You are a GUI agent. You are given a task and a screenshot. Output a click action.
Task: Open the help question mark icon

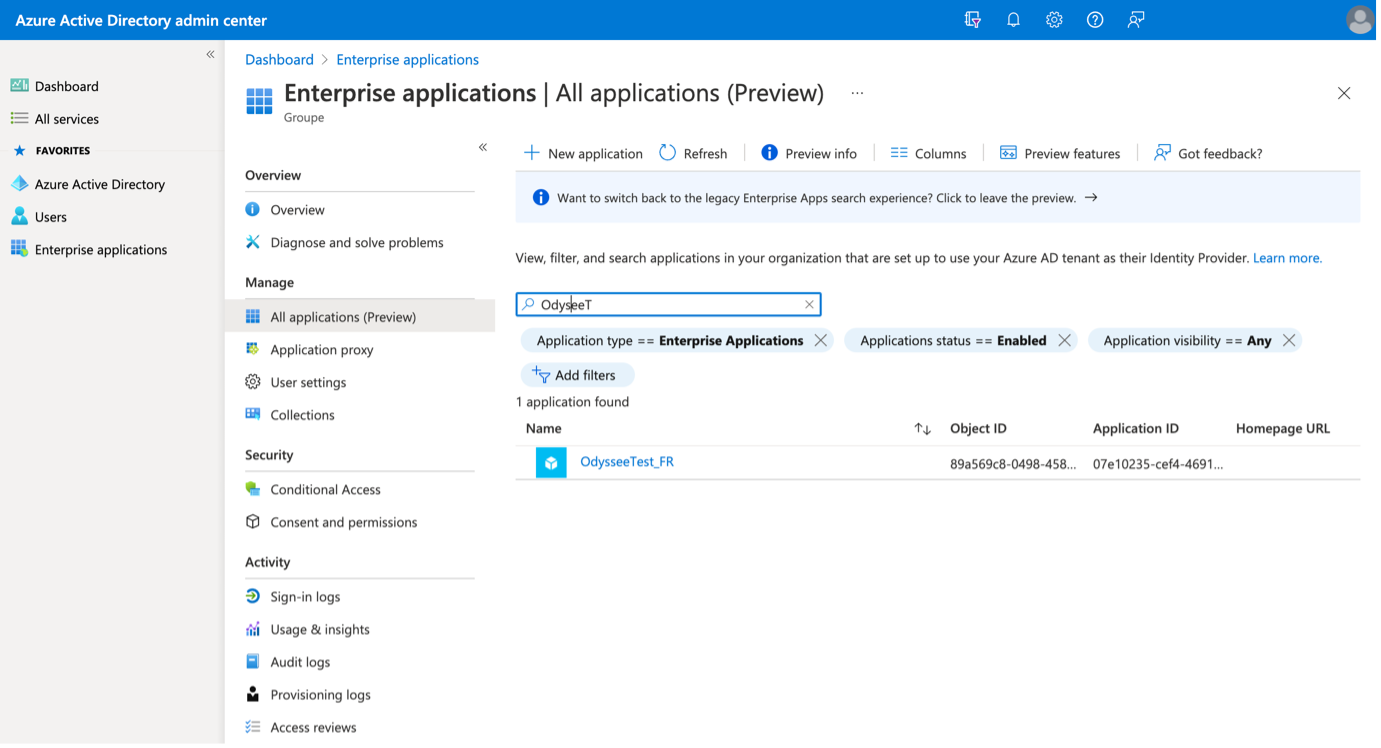click(1095, 20)
